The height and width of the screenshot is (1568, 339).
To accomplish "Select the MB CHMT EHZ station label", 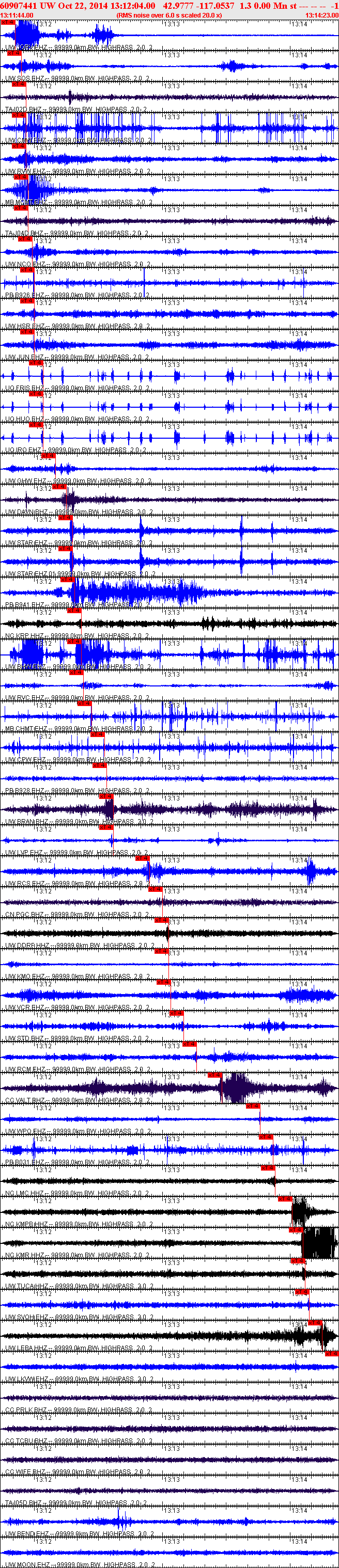I will [x=27, y=729].
